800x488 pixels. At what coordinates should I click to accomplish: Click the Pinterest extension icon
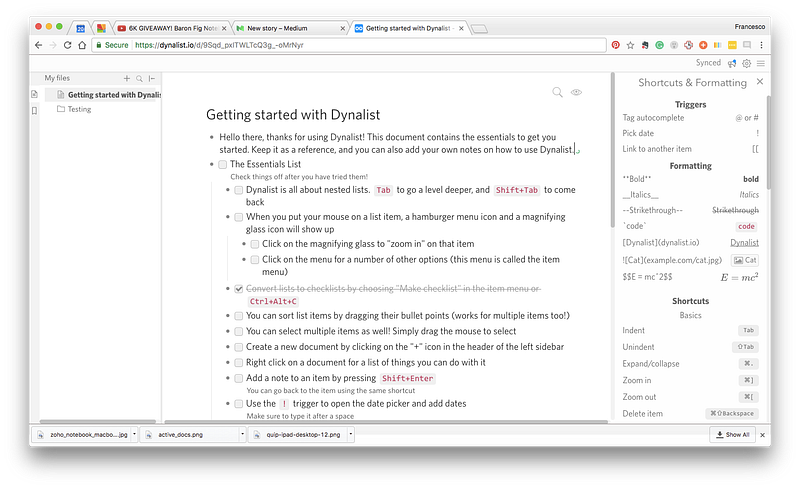coord(616,45)
